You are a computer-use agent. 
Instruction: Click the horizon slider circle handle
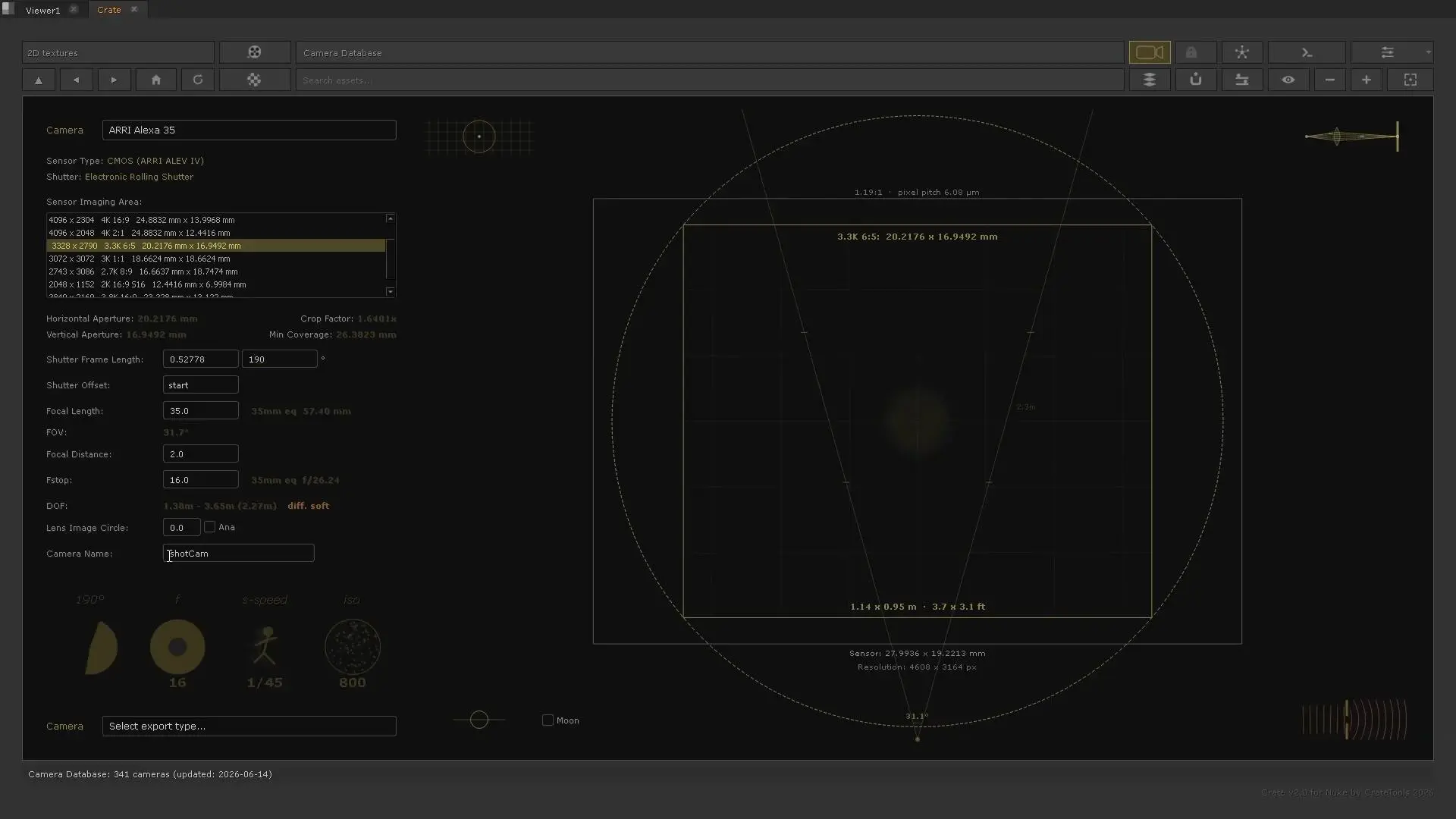(x=479, y=719)
